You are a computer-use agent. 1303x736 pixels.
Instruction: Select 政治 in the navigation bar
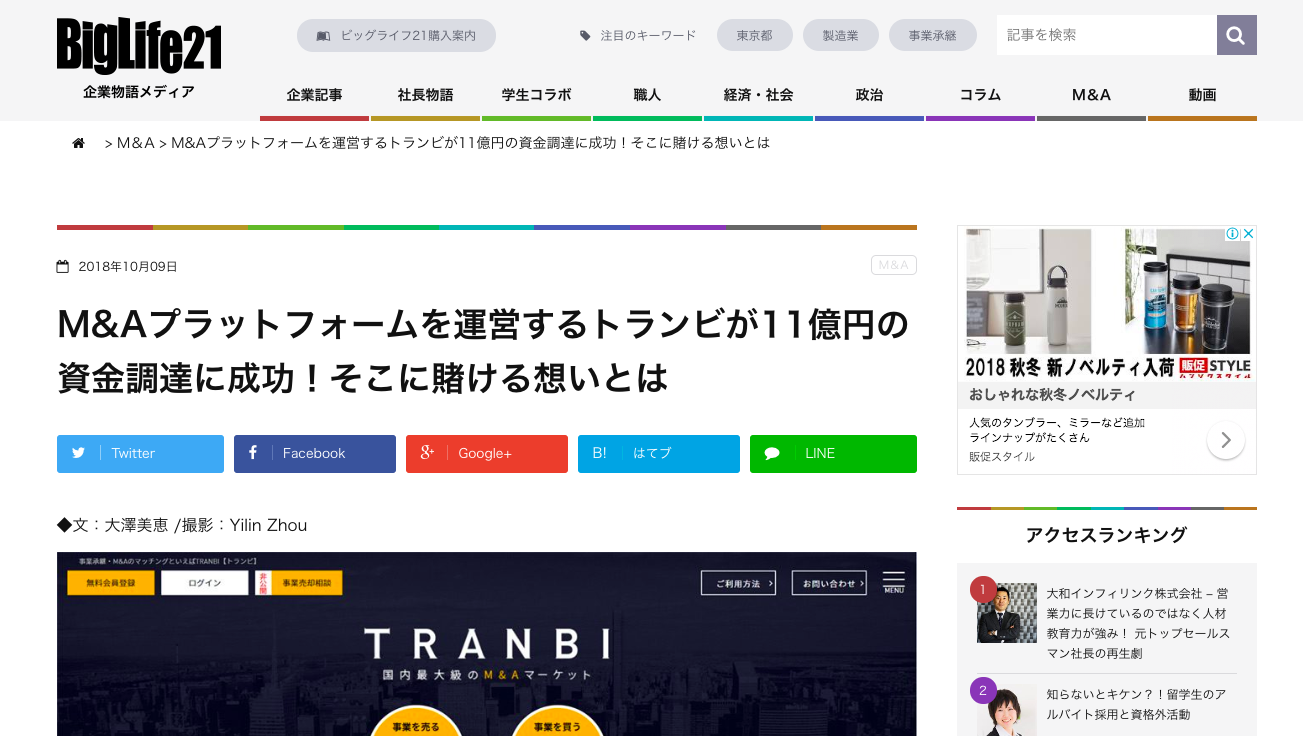coord(869,96)
